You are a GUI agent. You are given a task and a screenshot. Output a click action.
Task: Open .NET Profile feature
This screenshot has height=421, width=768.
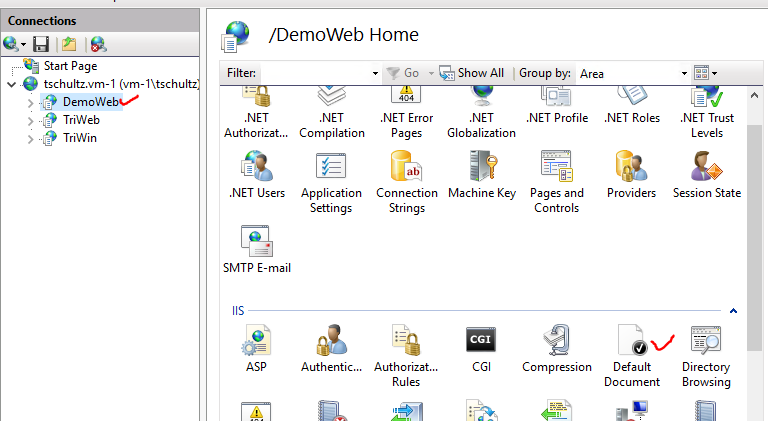(557, 105)
